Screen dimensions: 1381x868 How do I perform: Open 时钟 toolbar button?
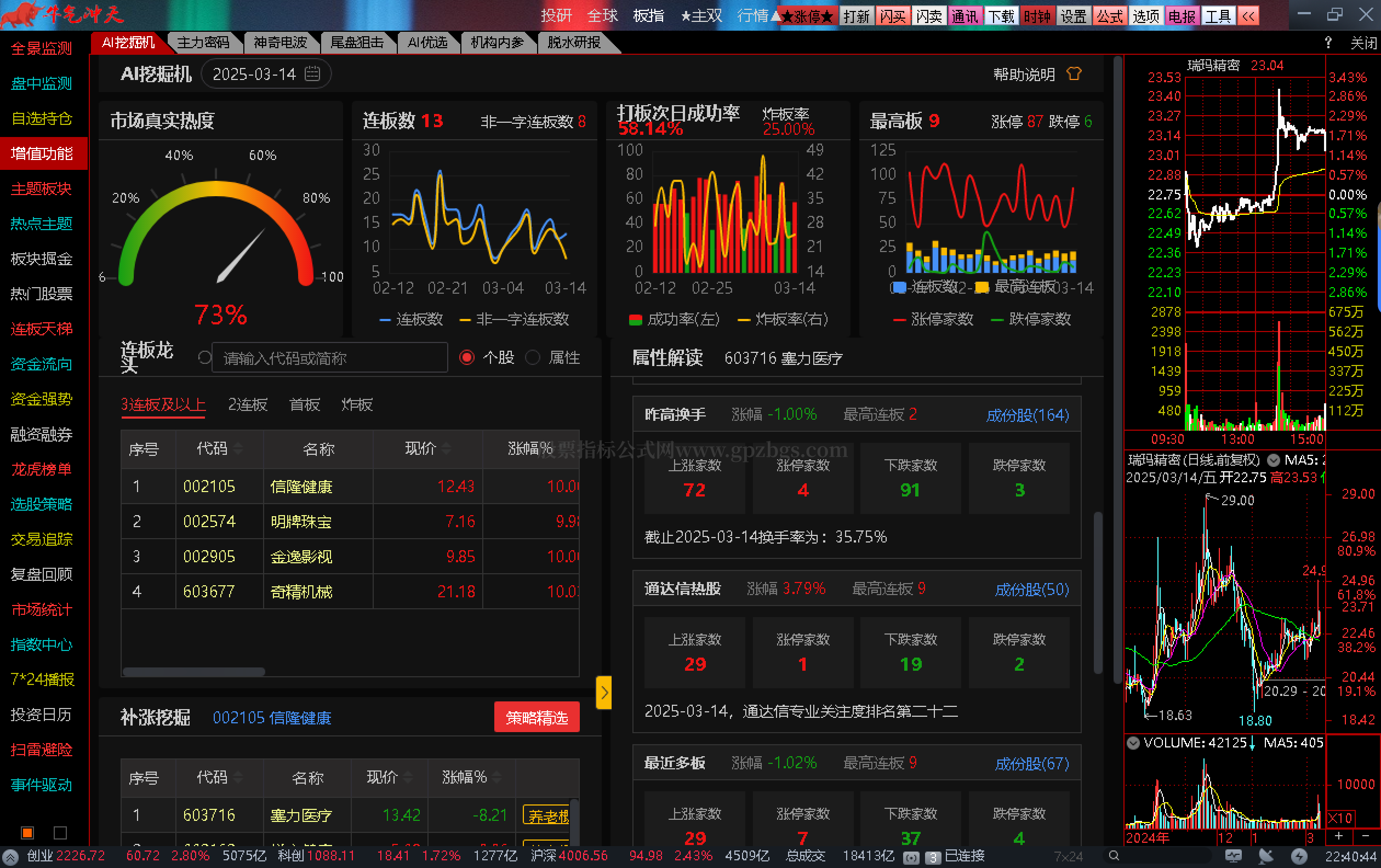tap(1037, 15)
